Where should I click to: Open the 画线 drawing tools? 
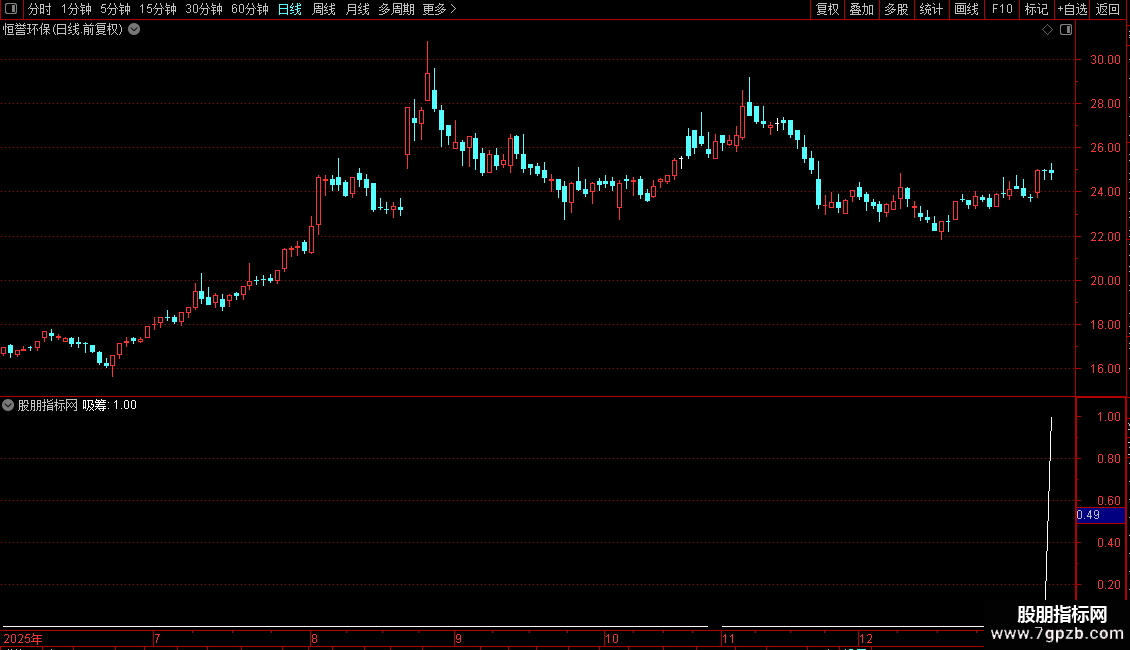point(966,9)
